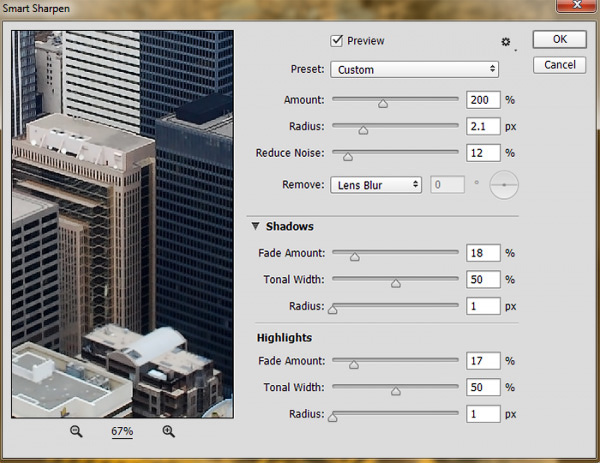Zoom in the preview with plus magnifier
The width and height of the screenshot is (600, 463).
[x=168, y=431]
